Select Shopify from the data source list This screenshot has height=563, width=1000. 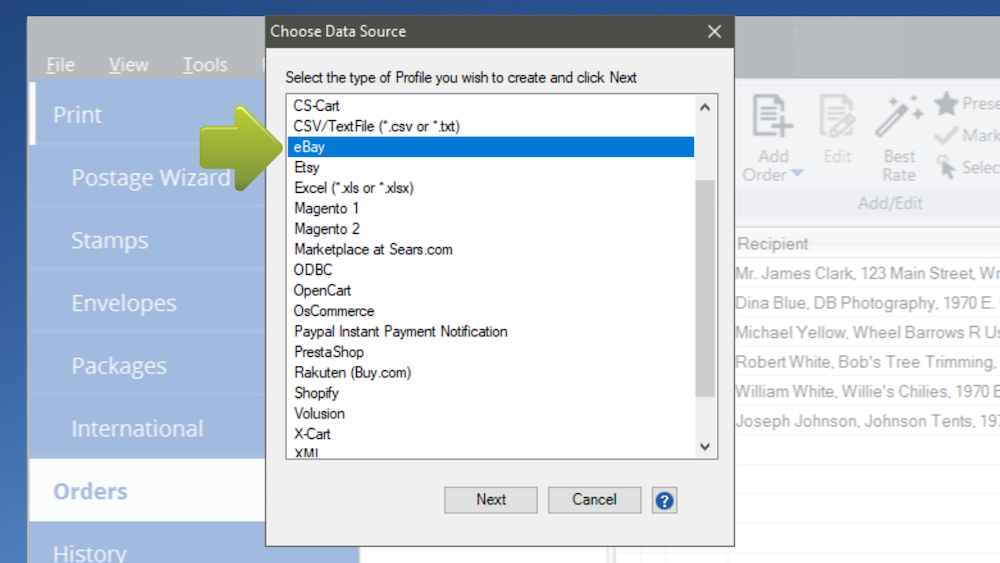point(316,393)
